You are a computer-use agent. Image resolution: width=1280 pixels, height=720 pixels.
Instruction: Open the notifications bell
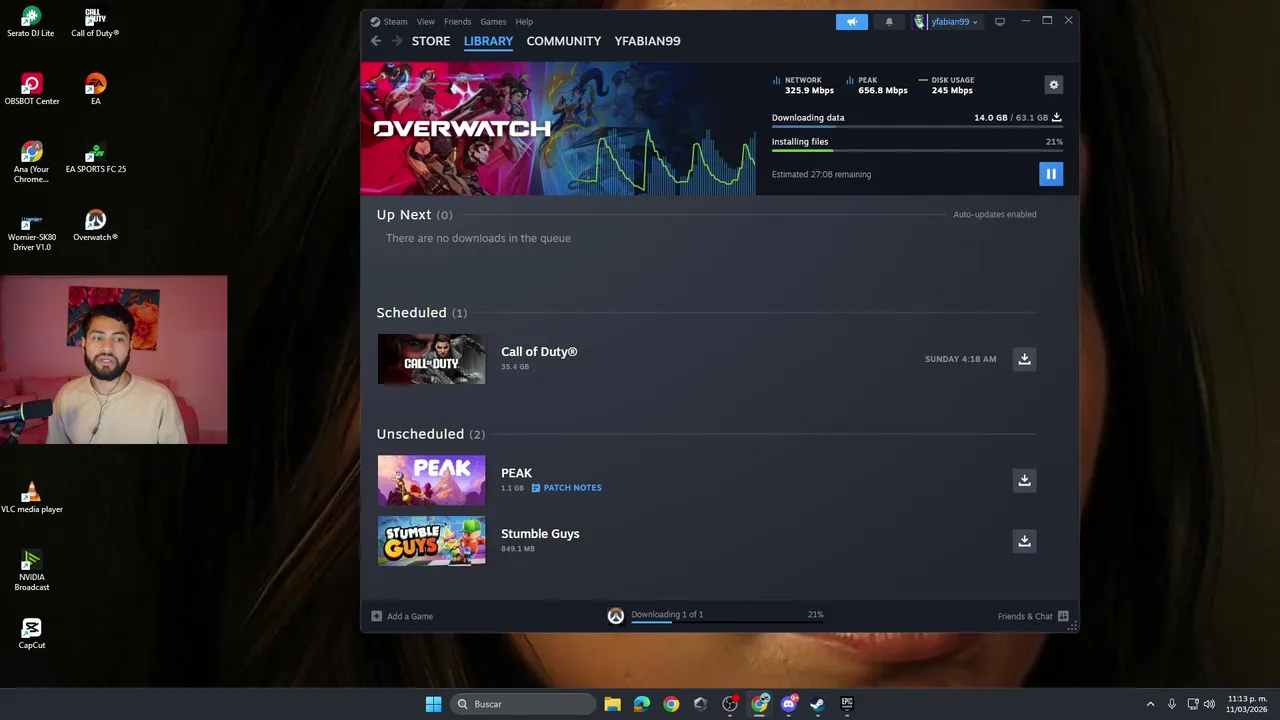click(889, 21)
